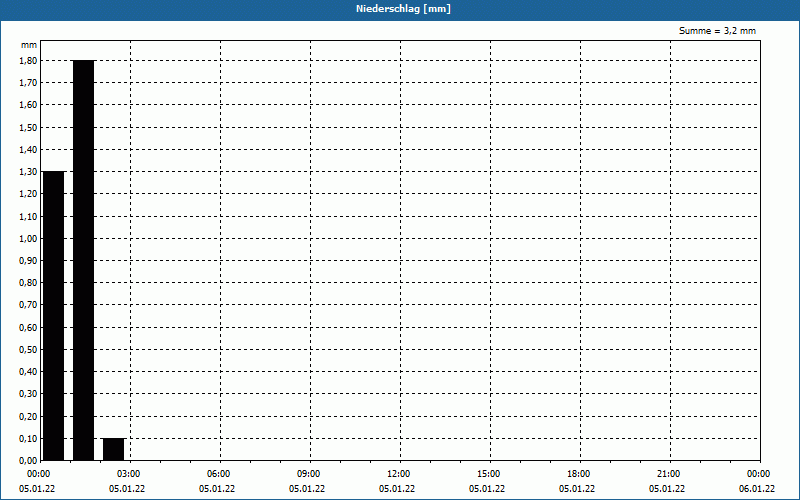Click the 0,00 y-axis label
This screenshot has height=500, width=800.
point(28,460)
